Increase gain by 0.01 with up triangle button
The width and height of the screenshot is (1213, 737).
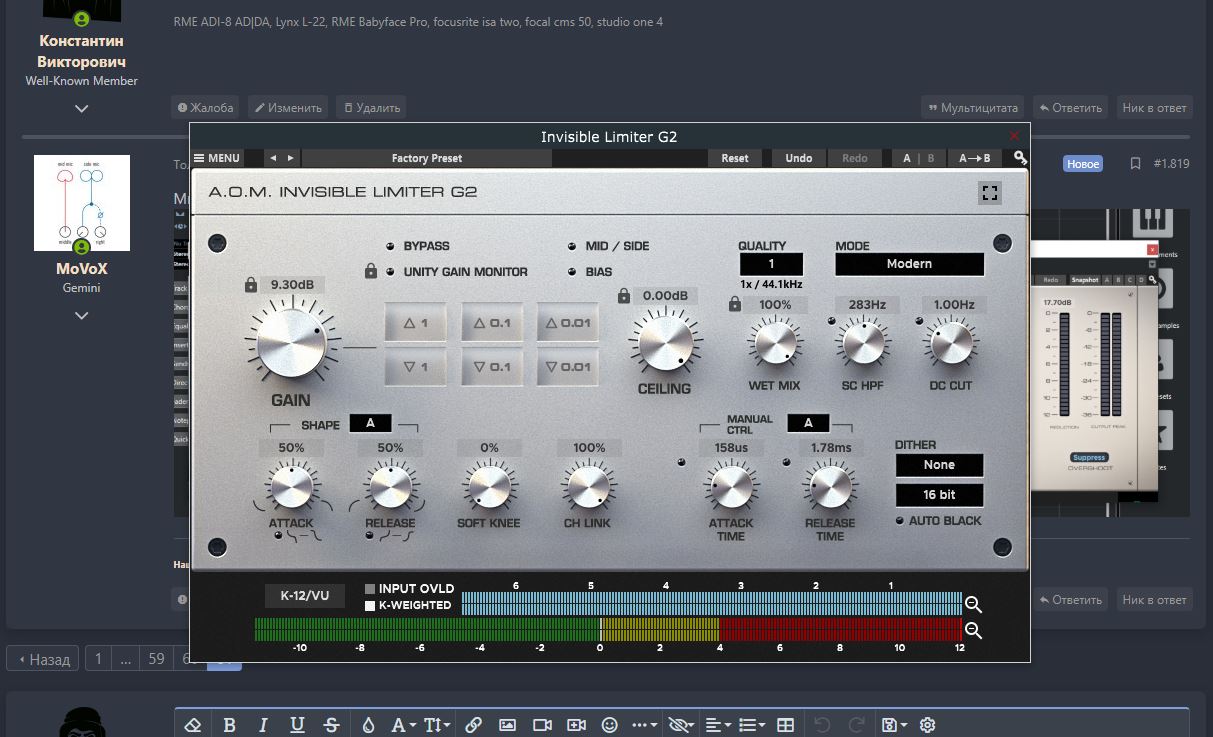[x=568, y=323]
